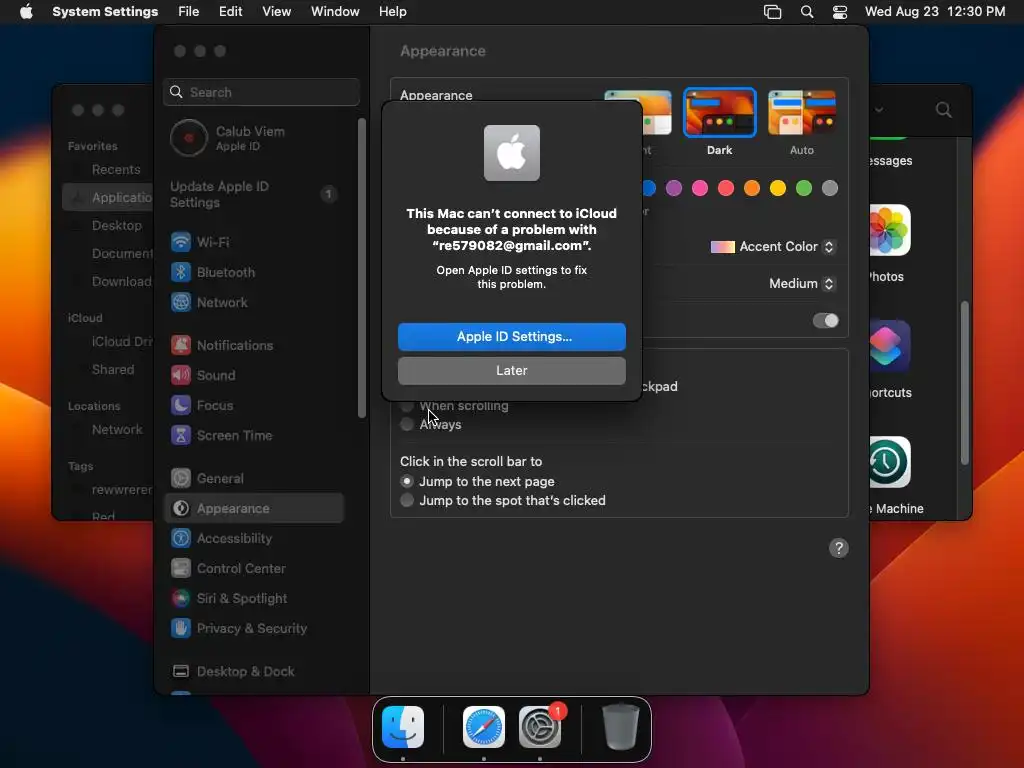The height and width of the screenshot is (768, 1024).
Task: Expand Finder toolbar chevron dropdown
Action: pyautogui.click(x=880, y=110)
